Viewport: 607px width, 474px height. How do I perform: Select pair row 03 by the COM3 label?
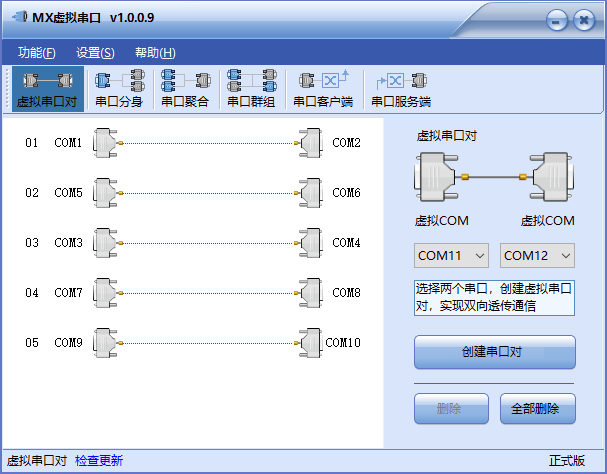coord(68,243)
